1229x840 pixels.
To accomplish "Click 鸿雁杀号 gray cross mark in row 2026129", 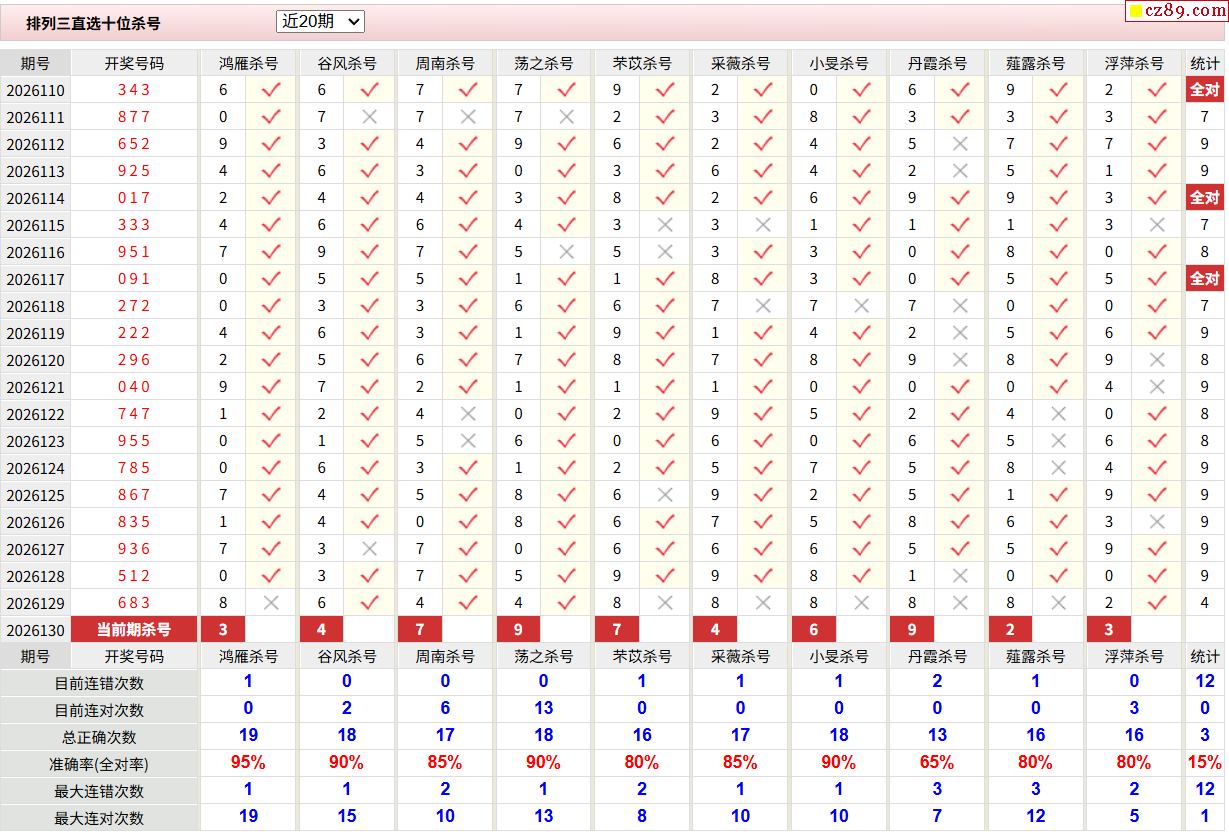I will point(271,603).
